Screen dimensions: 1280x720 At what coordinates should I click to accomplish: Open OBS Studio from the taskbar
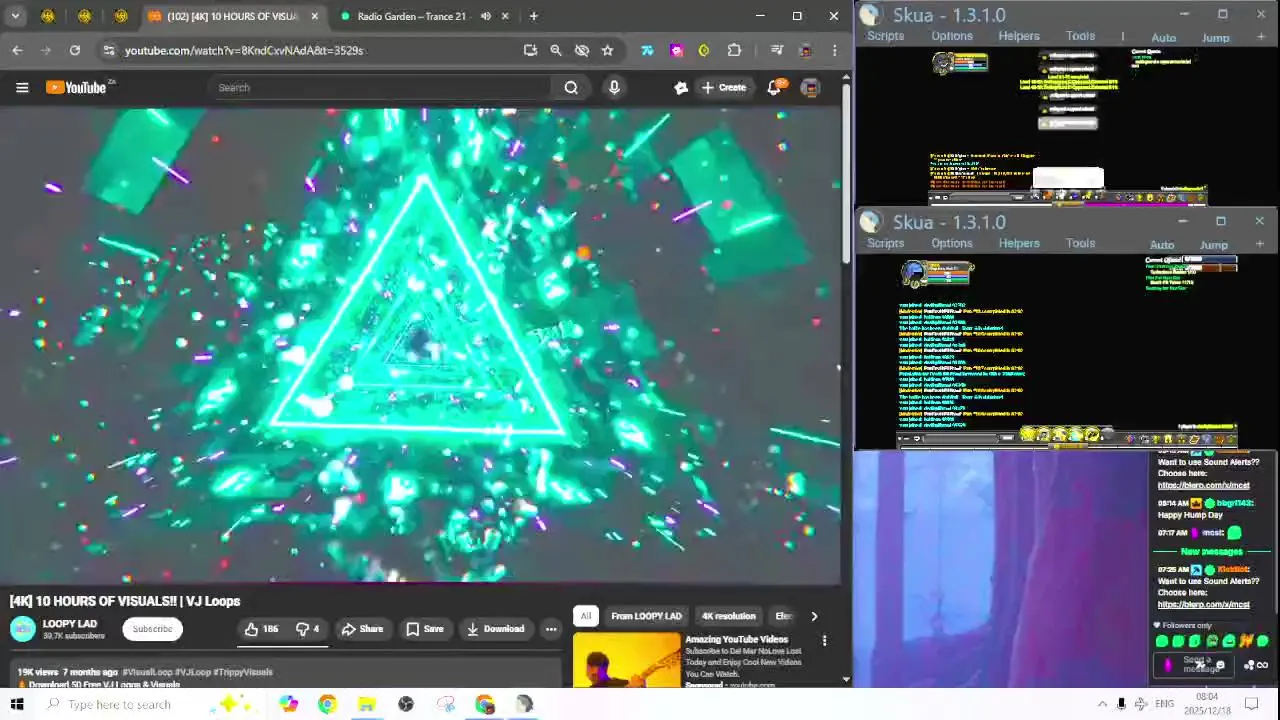point(405,704)
